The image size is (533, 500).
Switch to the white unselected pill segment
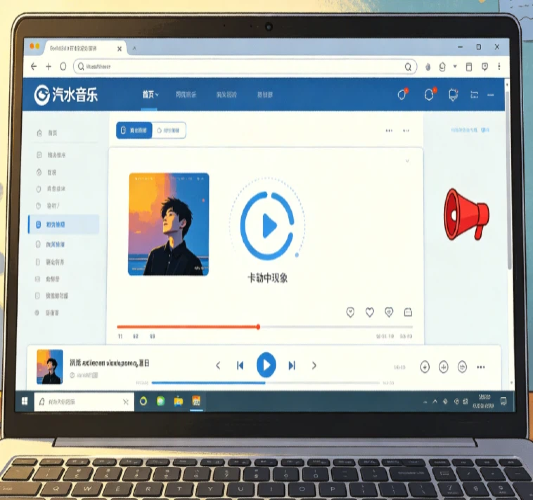point(169,131)
